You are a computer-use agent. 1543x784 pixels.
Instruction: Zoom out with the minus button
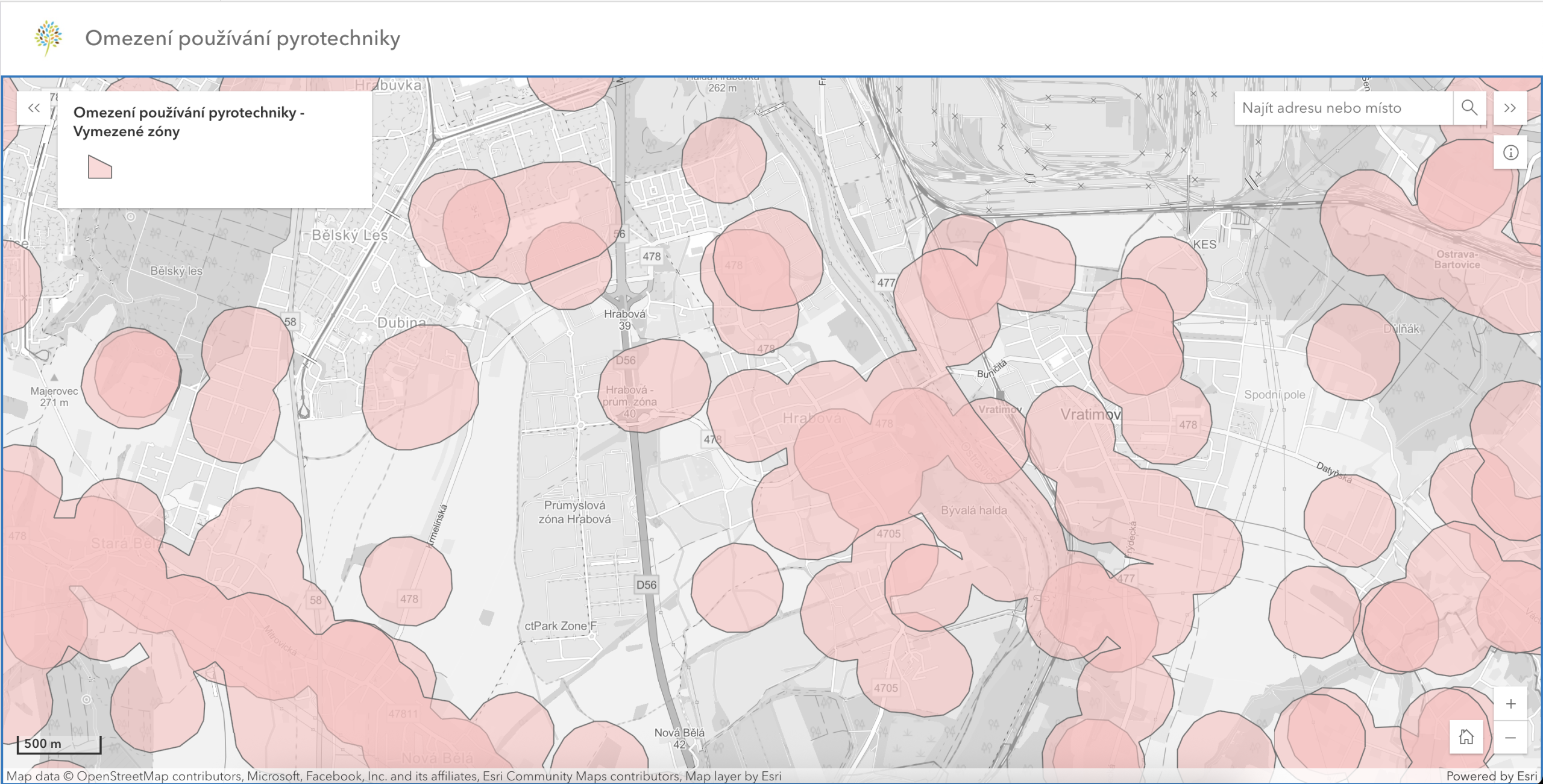(1510, 738)
